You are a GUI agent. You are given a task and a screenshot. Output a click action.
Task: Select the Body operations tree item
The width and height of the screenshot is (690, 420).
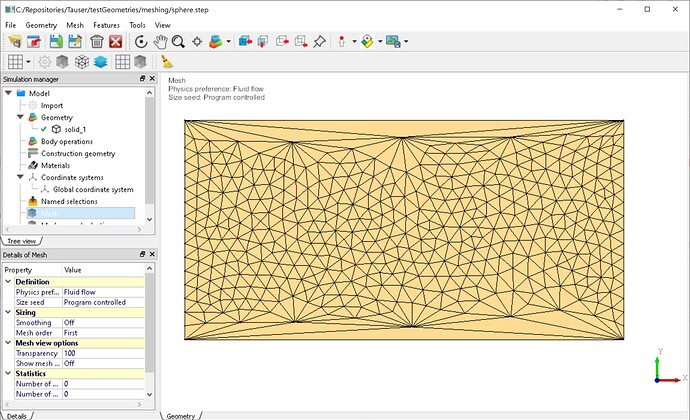67,141
